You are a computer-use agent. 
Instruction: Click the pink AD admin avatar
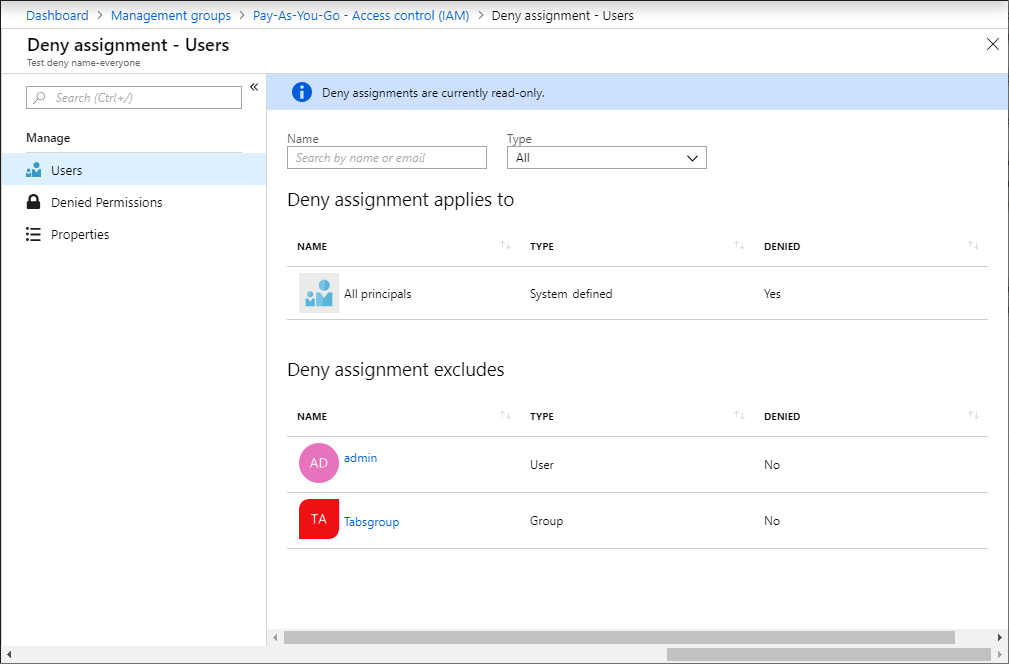point(319,463)
